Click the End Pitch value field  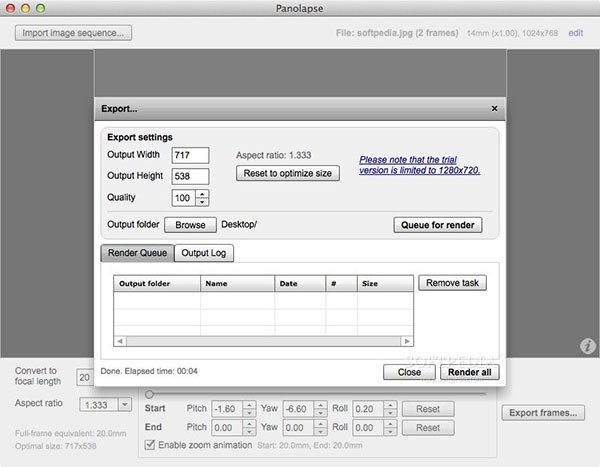pos(227,428)
